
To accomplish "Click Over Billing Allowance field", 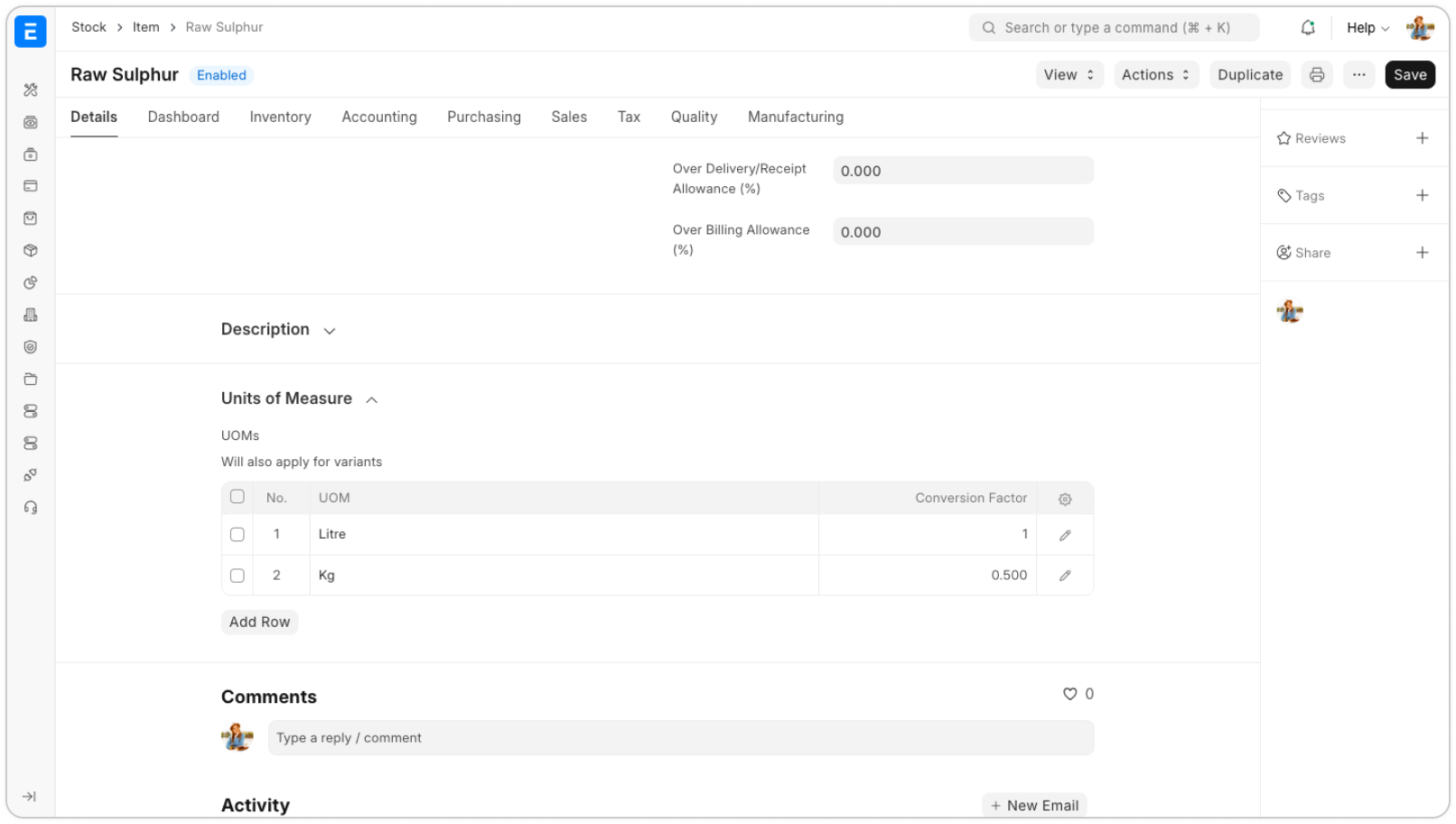I will [x=964, y=232].
